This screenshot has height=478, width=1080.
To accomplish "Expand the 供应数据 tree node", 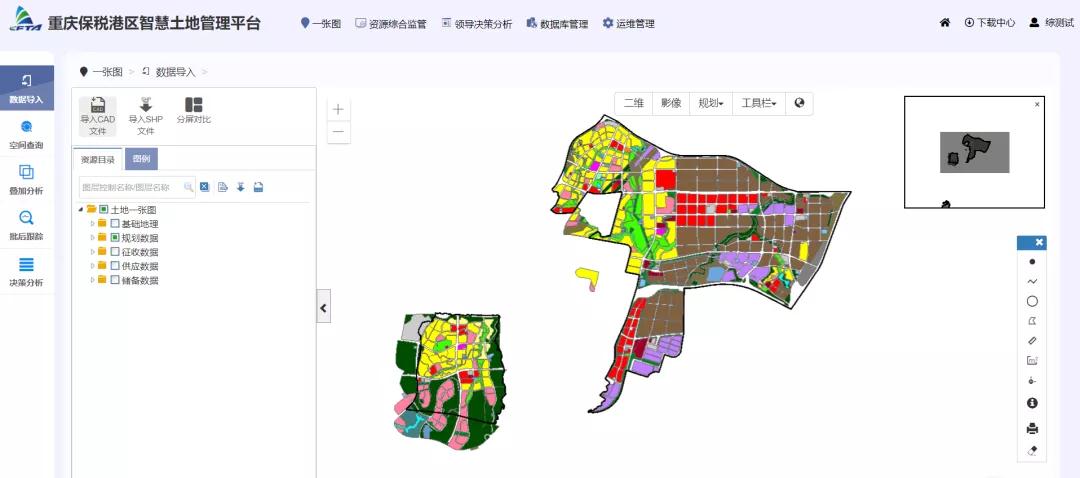I will click(x=93, y=266).
